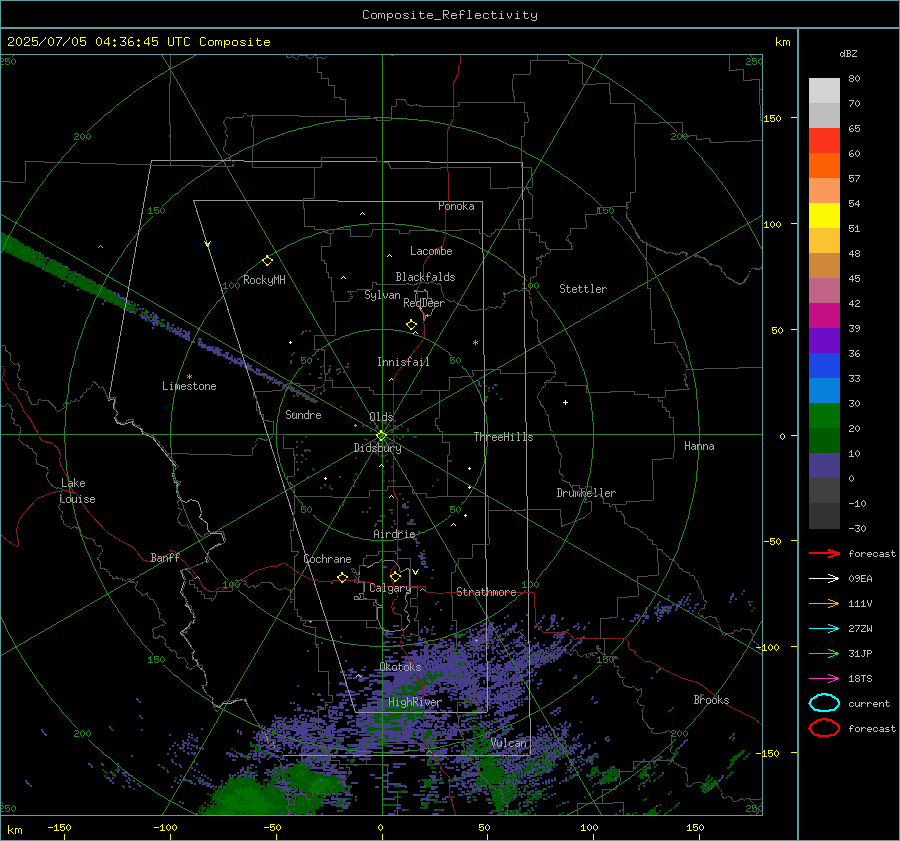Click the Blackfalds city label
The height and width of the screenshot is (841, 900).
point(425,277)
